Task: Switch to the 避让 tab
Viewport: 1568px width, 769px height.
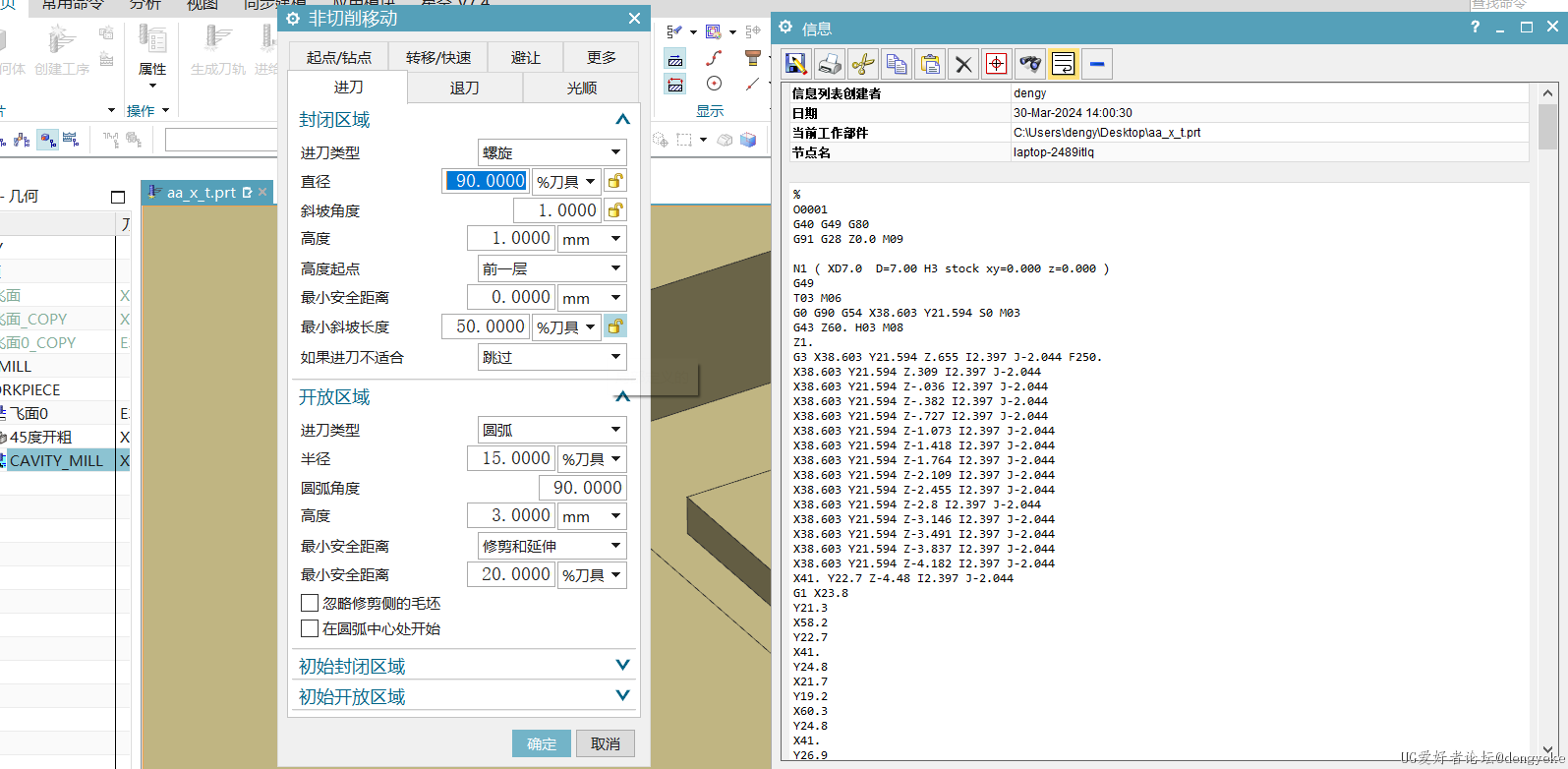Action: [526, 57]
